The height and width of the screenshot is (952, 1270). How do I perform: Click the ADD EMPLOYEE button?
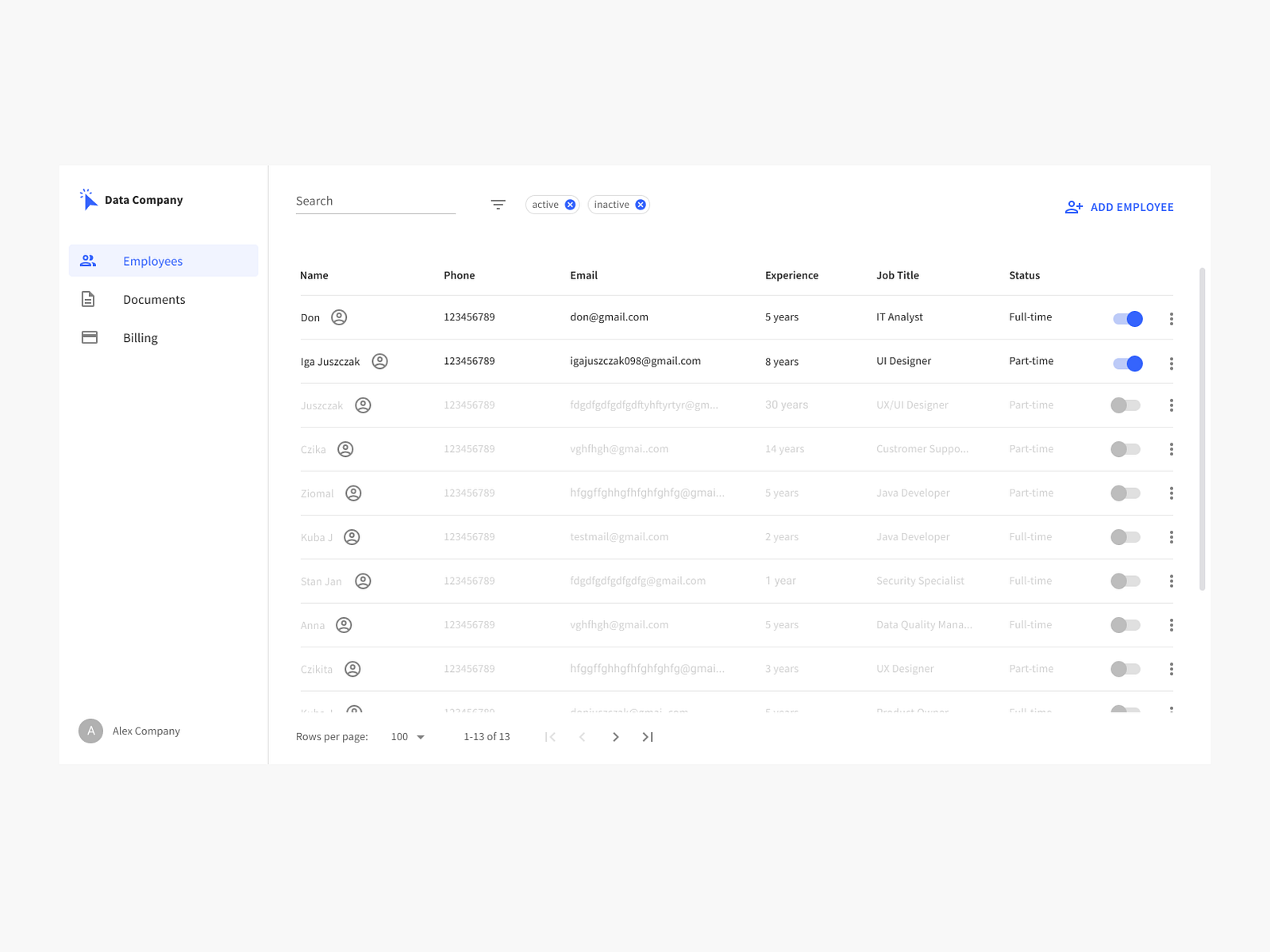tap(1119, 206)
